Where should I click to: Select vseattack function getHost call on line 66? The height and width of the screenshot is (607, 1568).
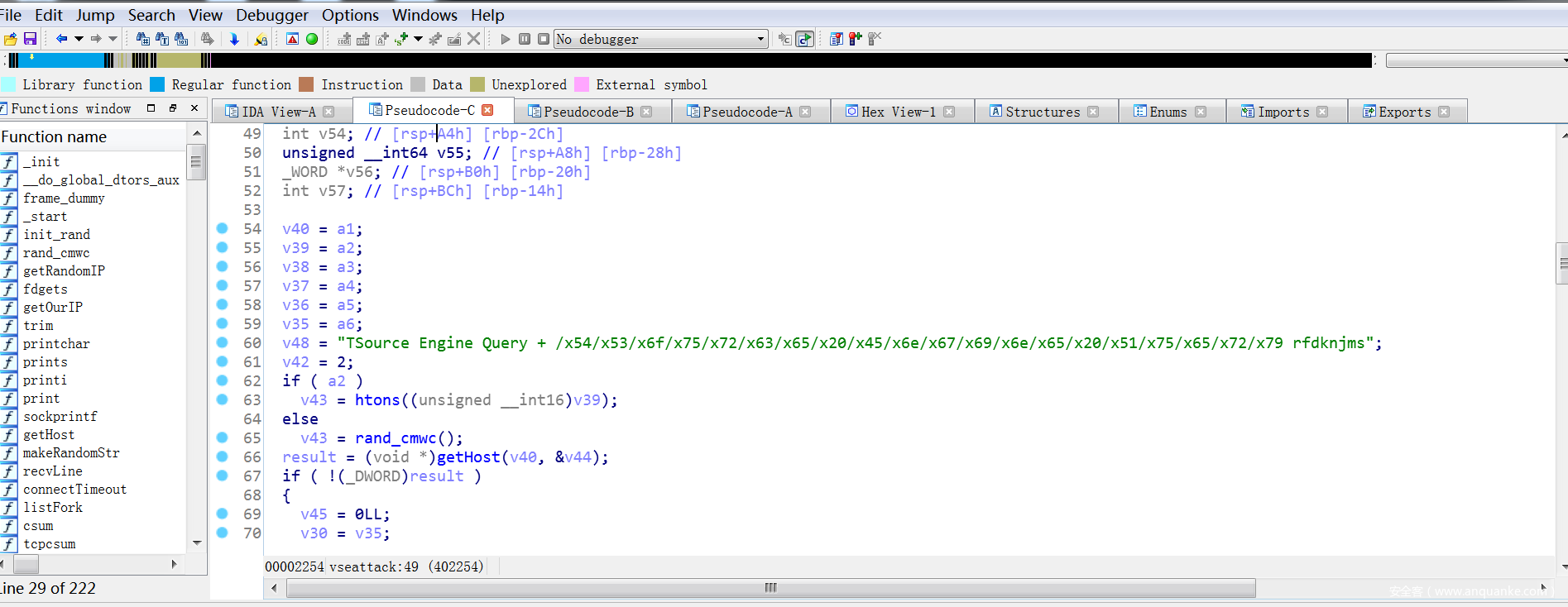coord(468,457)
